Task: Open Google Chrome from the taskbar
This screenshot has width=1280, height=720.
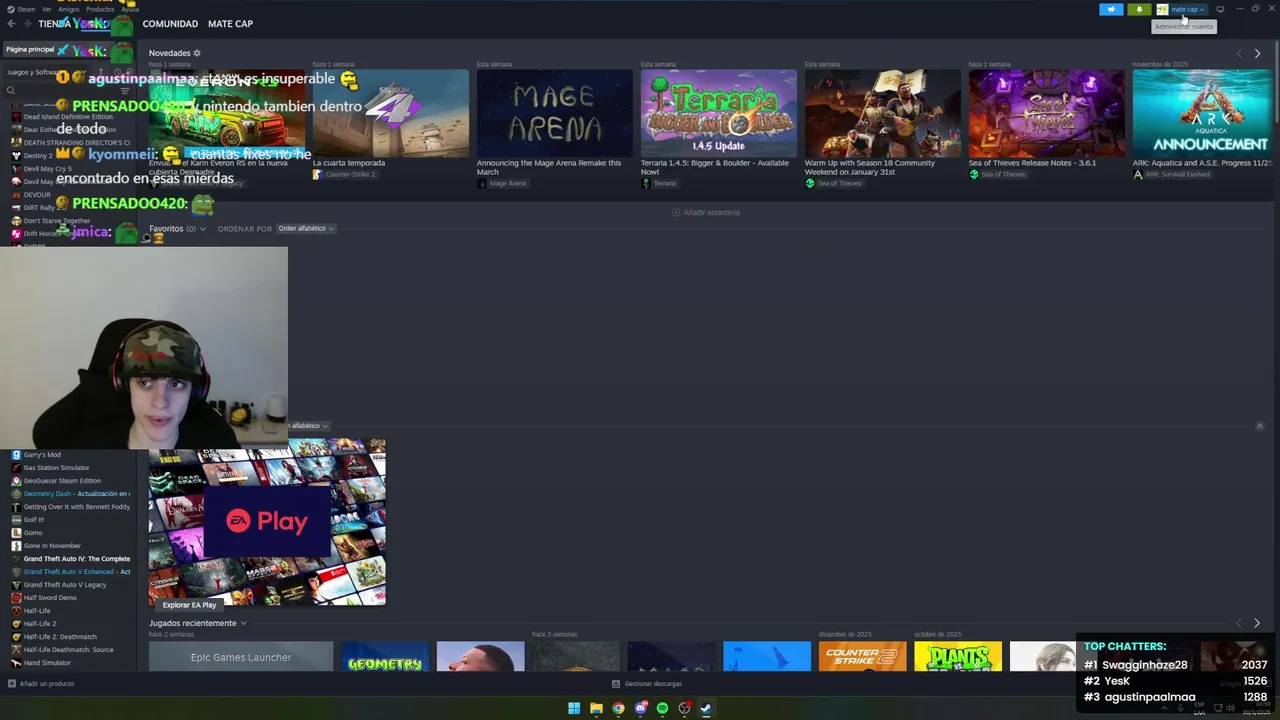Action: 618,708
